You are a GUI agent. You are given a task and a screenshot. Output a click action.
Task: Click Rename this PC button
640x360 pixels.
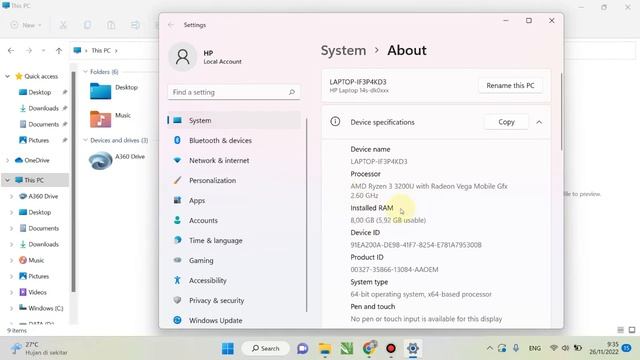[510, 86]
